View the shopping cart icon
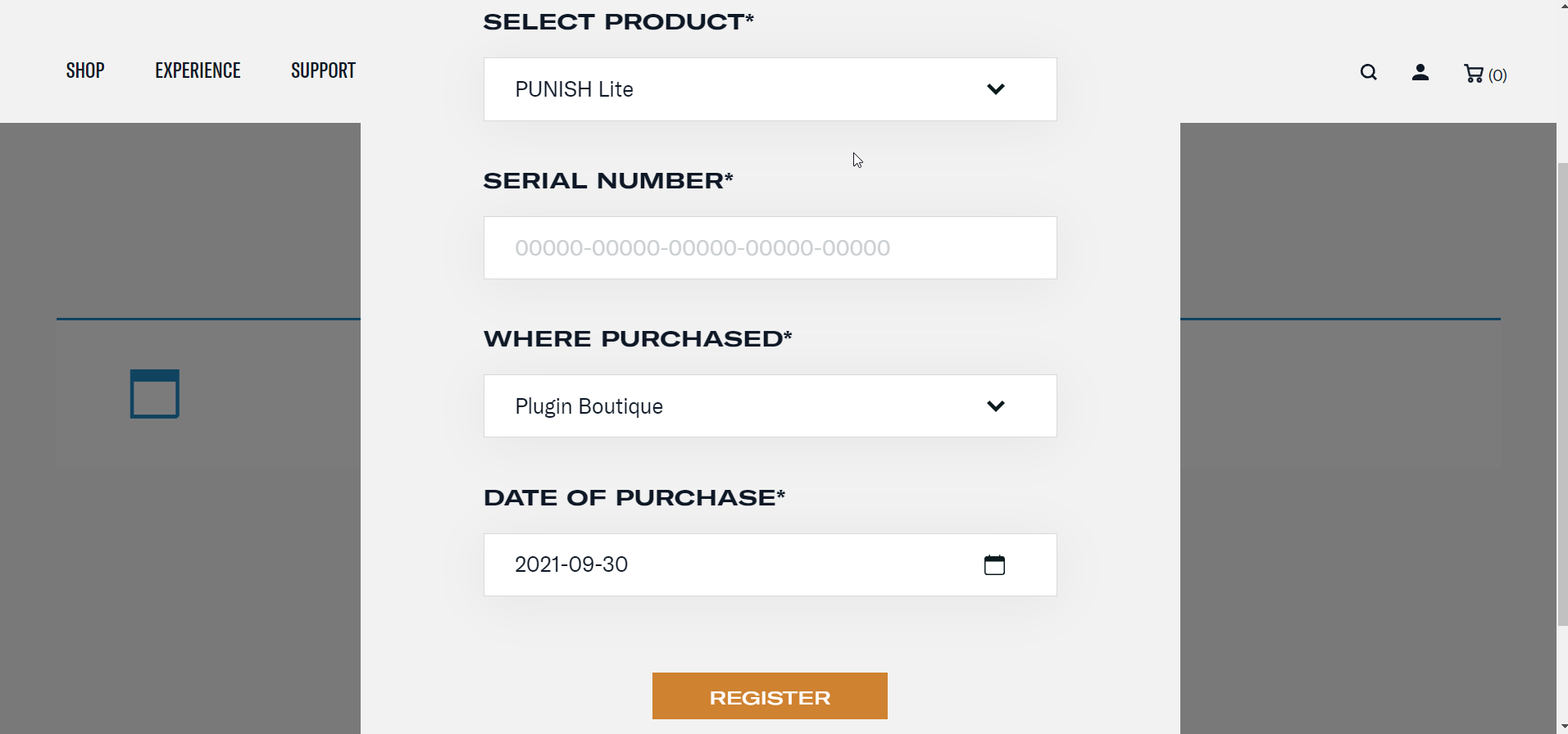This screenshot has height=734, width=1568. click(x=1474, y=74)
